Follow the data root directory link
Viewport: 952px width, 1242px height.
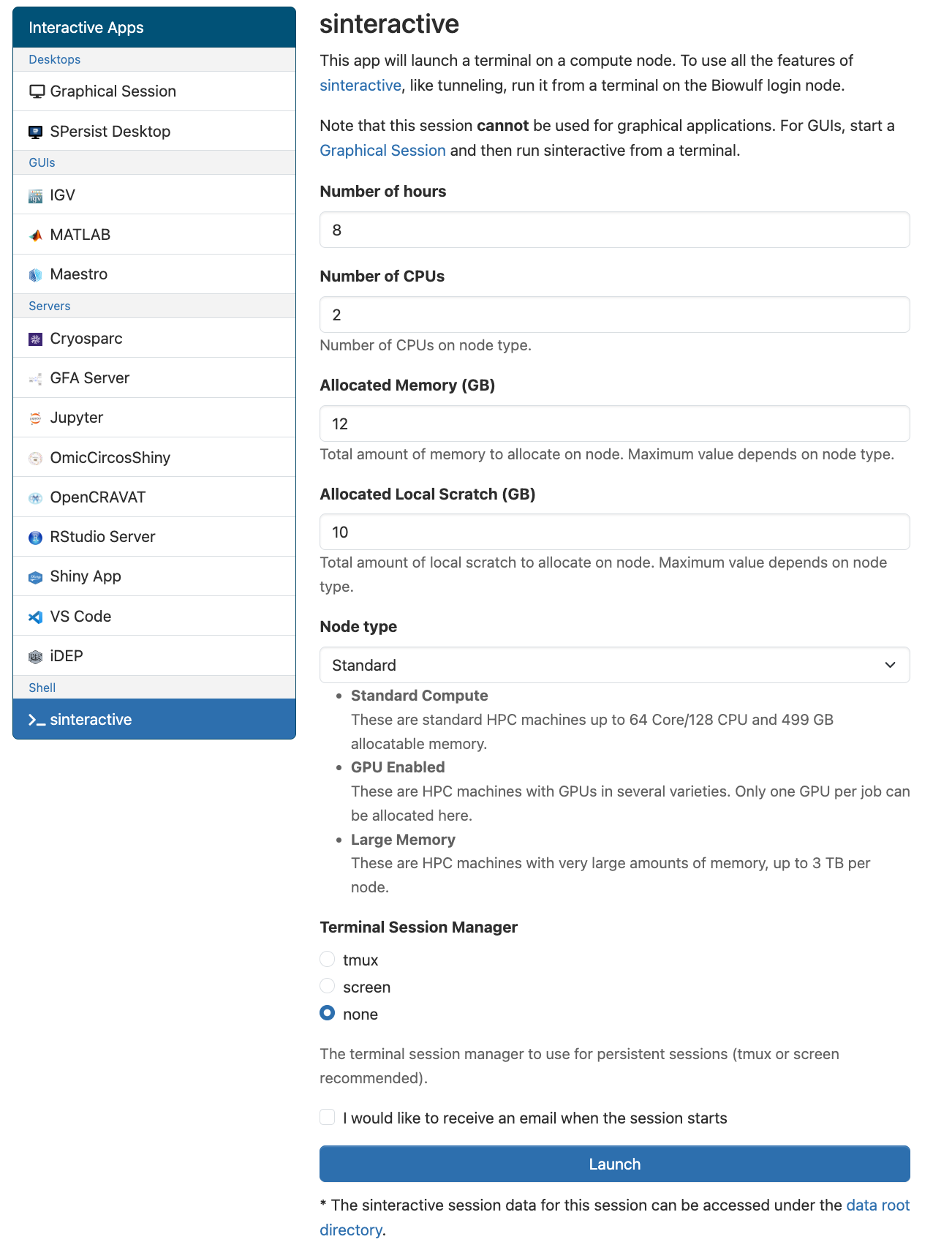[615, 1217]
